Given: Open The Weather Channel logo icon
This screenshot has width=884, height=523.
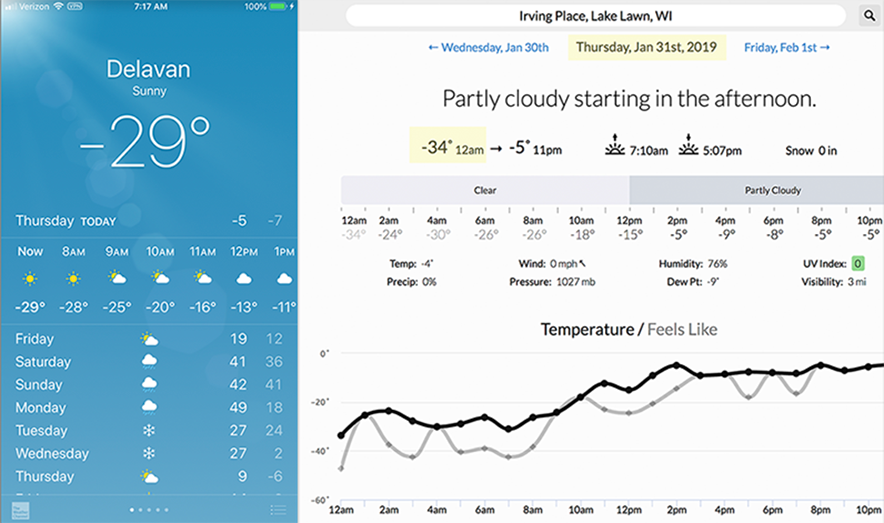Looking at the screenshot, I should [20, 509].
